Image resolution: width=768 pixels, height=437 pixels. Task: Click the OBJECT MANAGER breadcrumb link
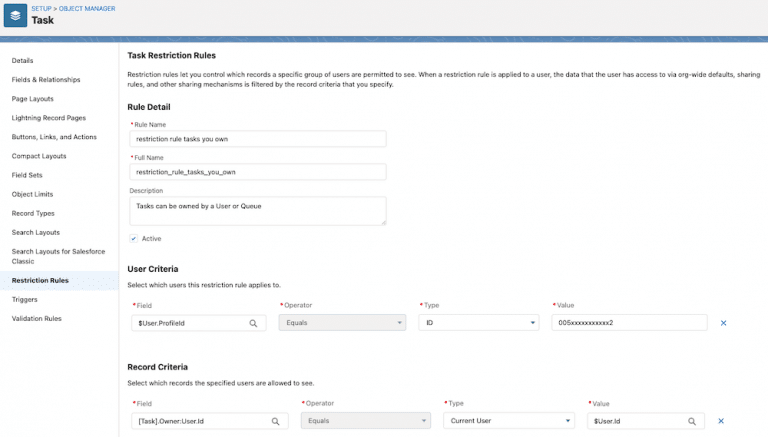[x=87, y=9]
